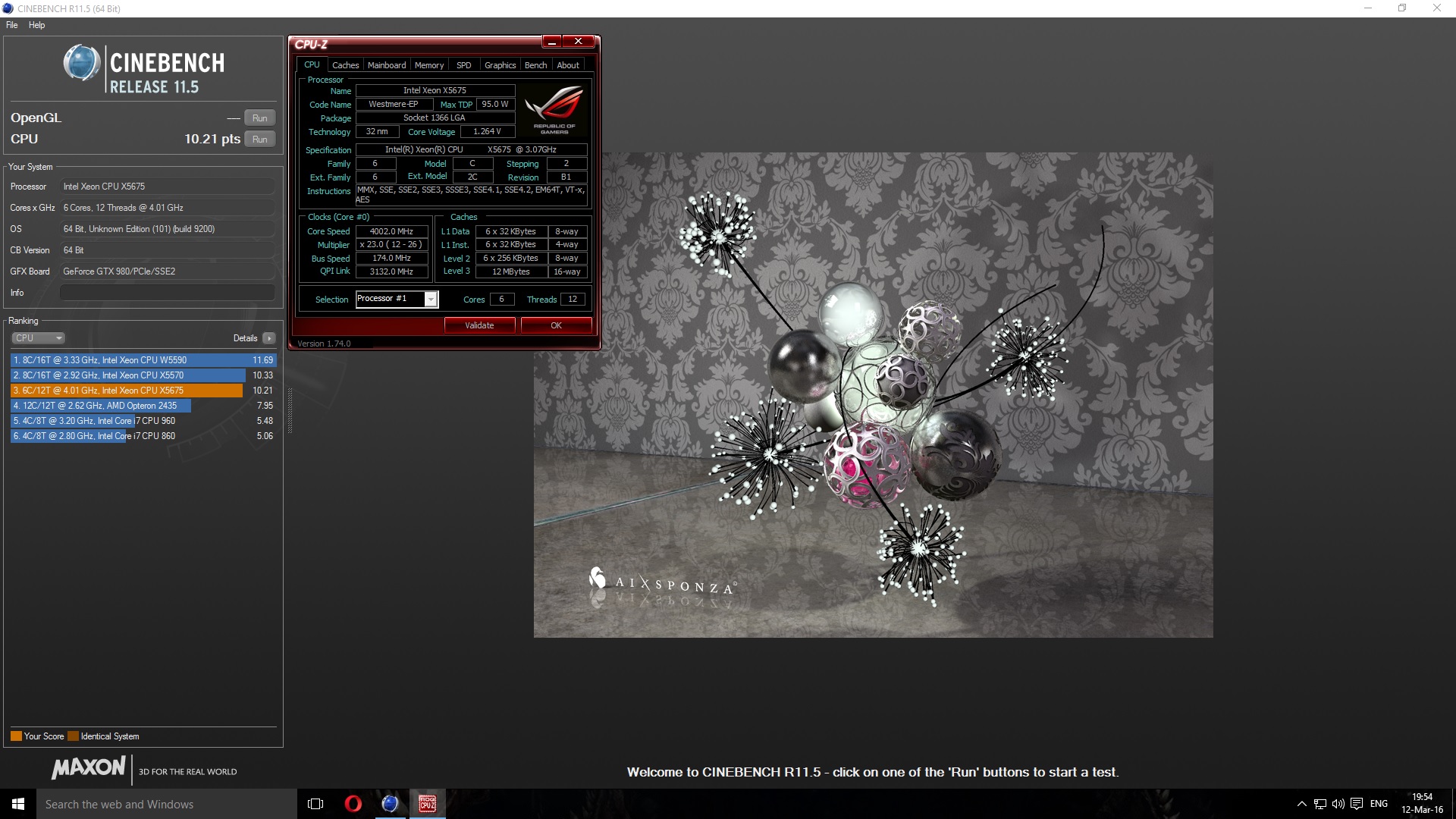
Task: Run the CPU benchmark
Action: point(259,140)
